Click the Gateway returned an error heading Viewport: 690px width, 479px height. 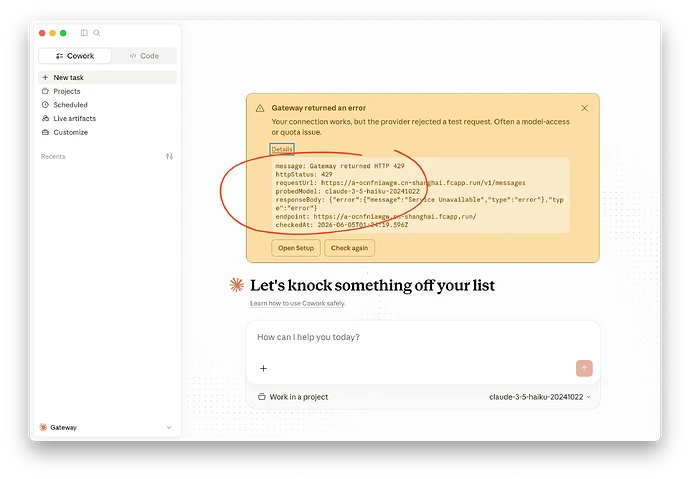tap(319, 108)
